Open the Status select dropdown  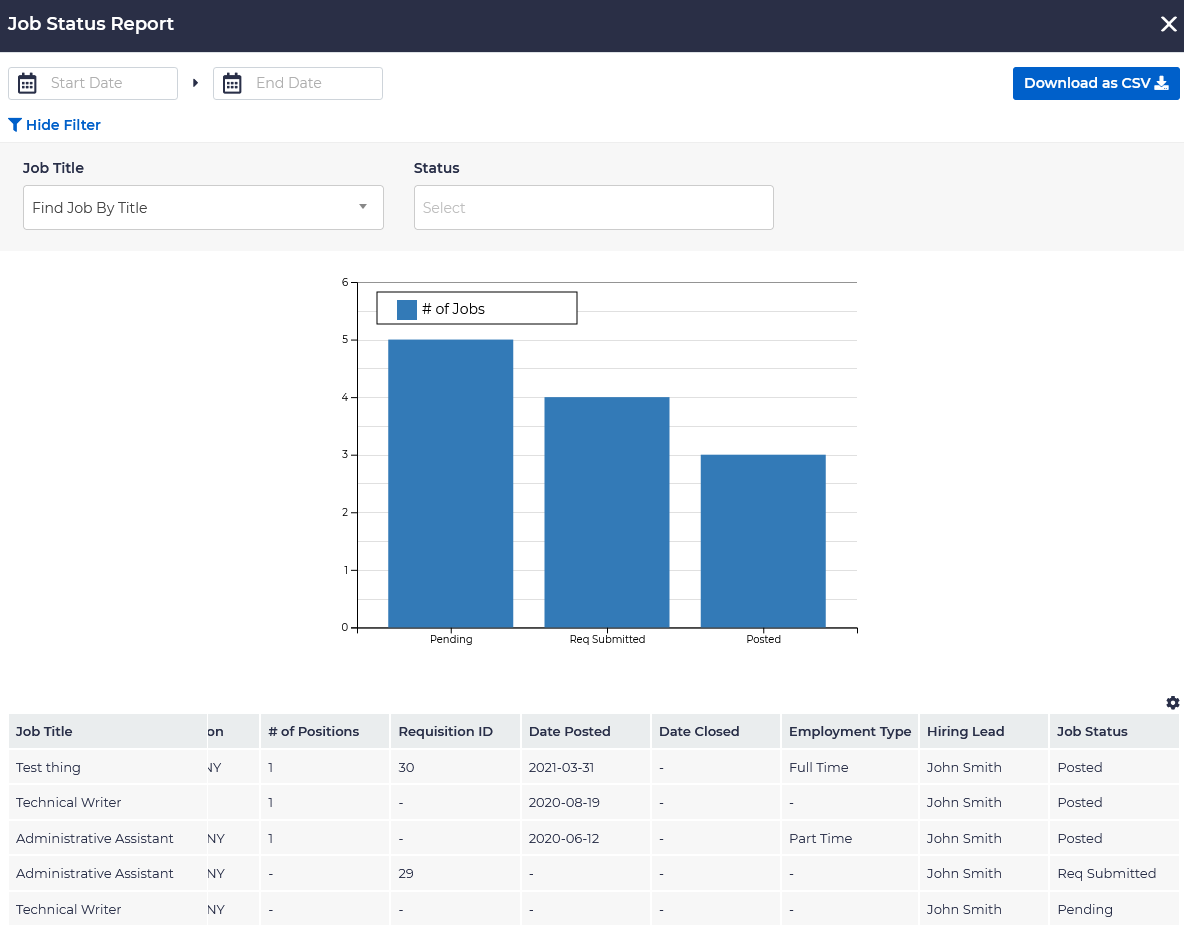[x=593, y=208]
